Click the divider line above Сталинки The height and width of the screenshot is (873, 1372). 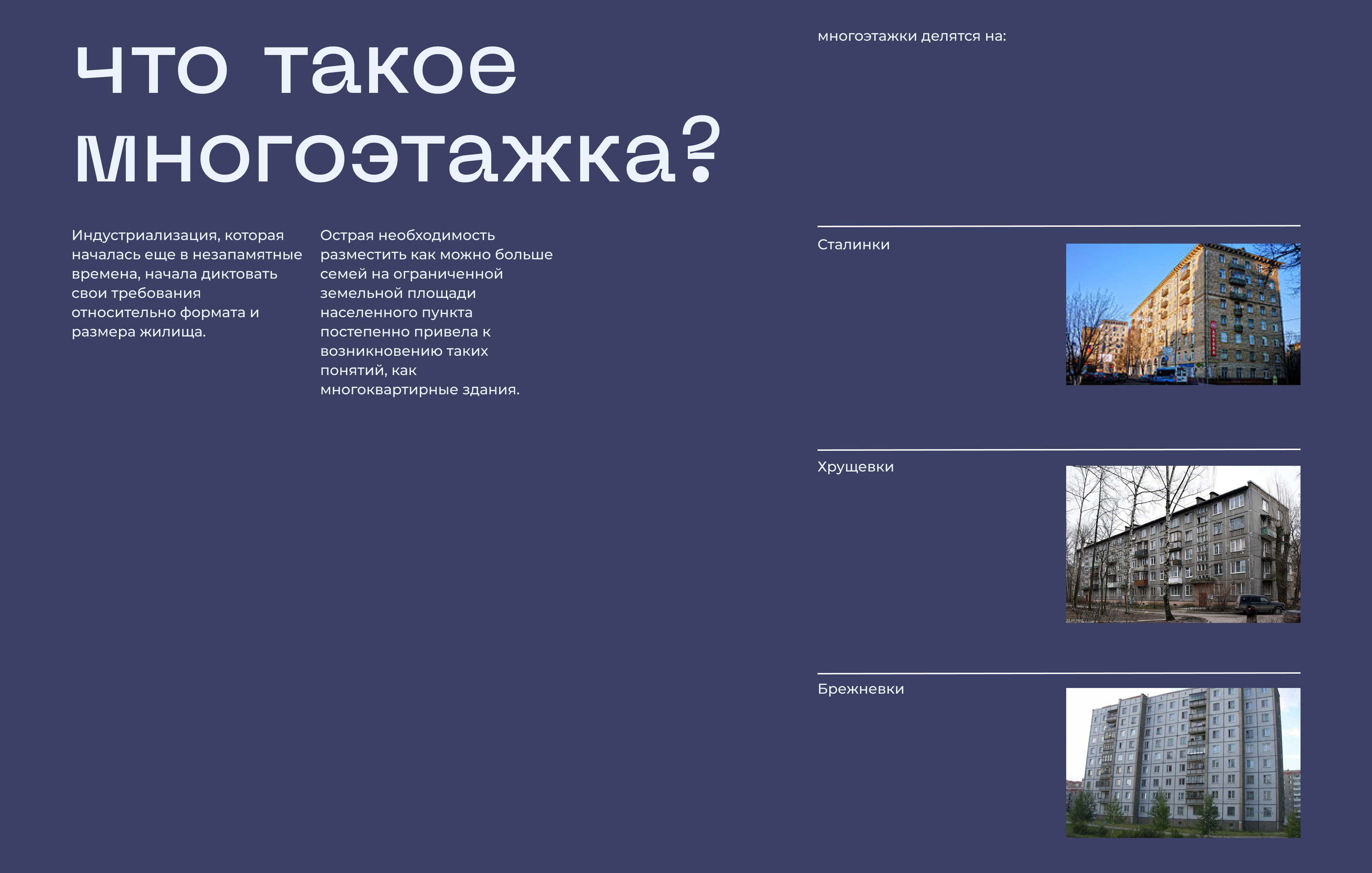click(x=1059, y=226)
